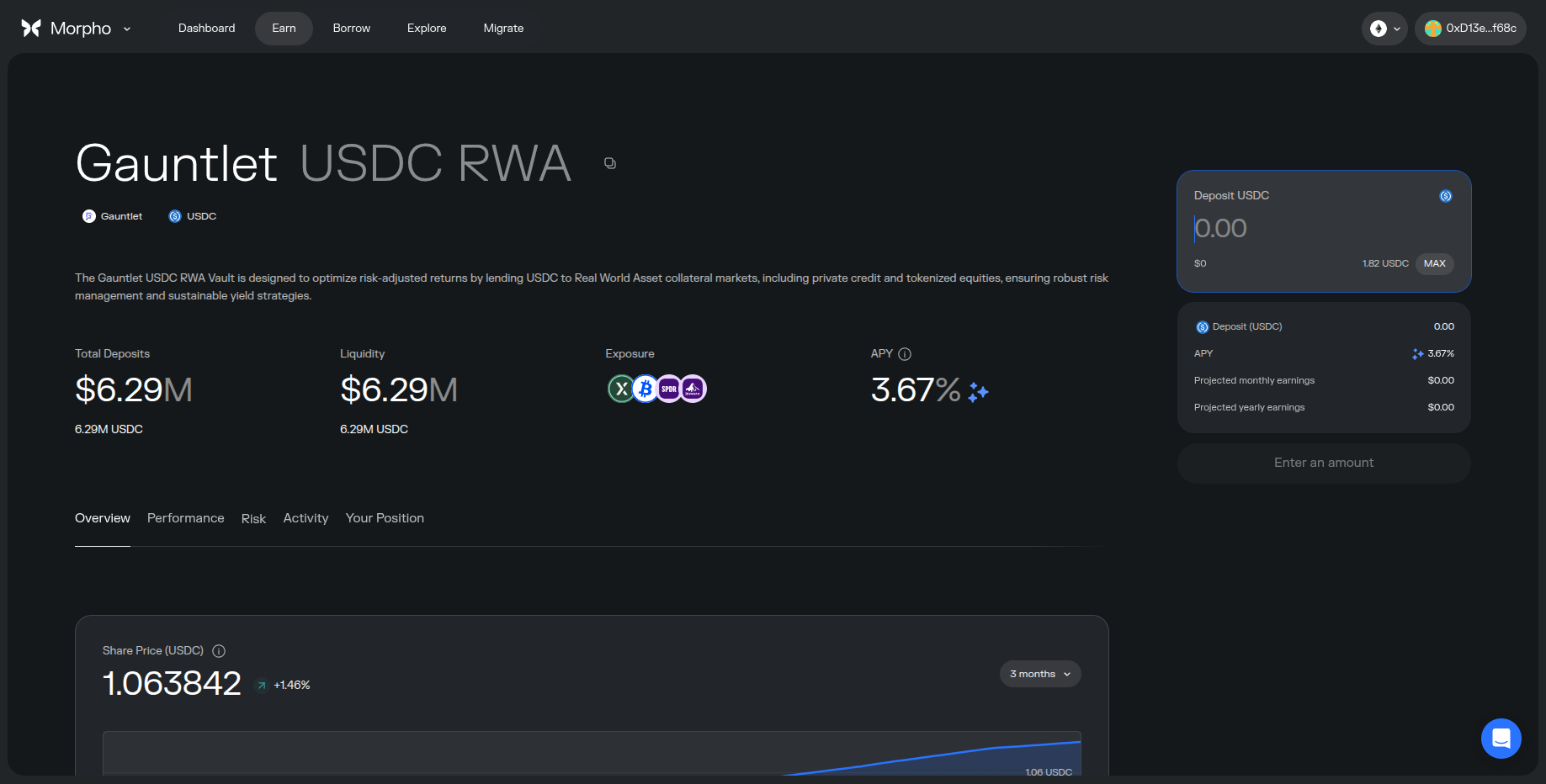
Task: Select the green X exposure icon
Action: pos(621,389)
